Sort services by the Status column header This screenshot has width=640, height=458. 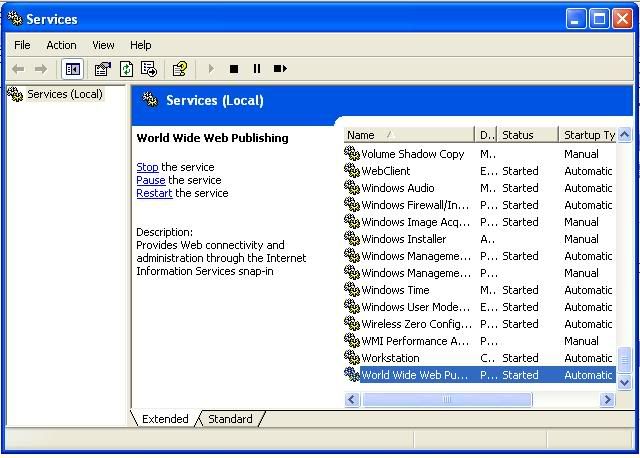pyautogui.click(x=527, y=135)
